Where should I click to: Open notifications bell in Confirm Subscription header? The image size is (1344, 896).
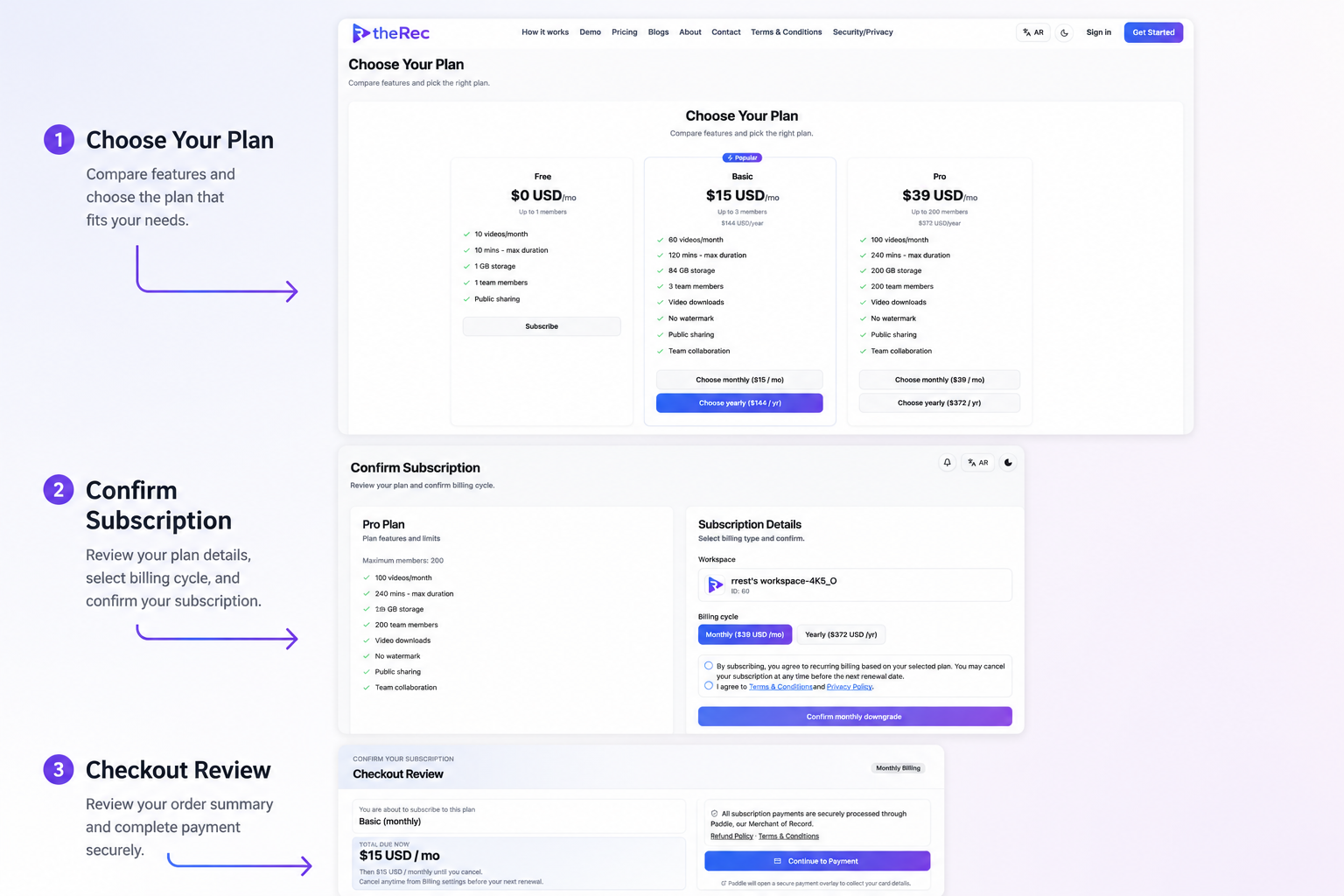pyautogui.click(x=947, y=463)
